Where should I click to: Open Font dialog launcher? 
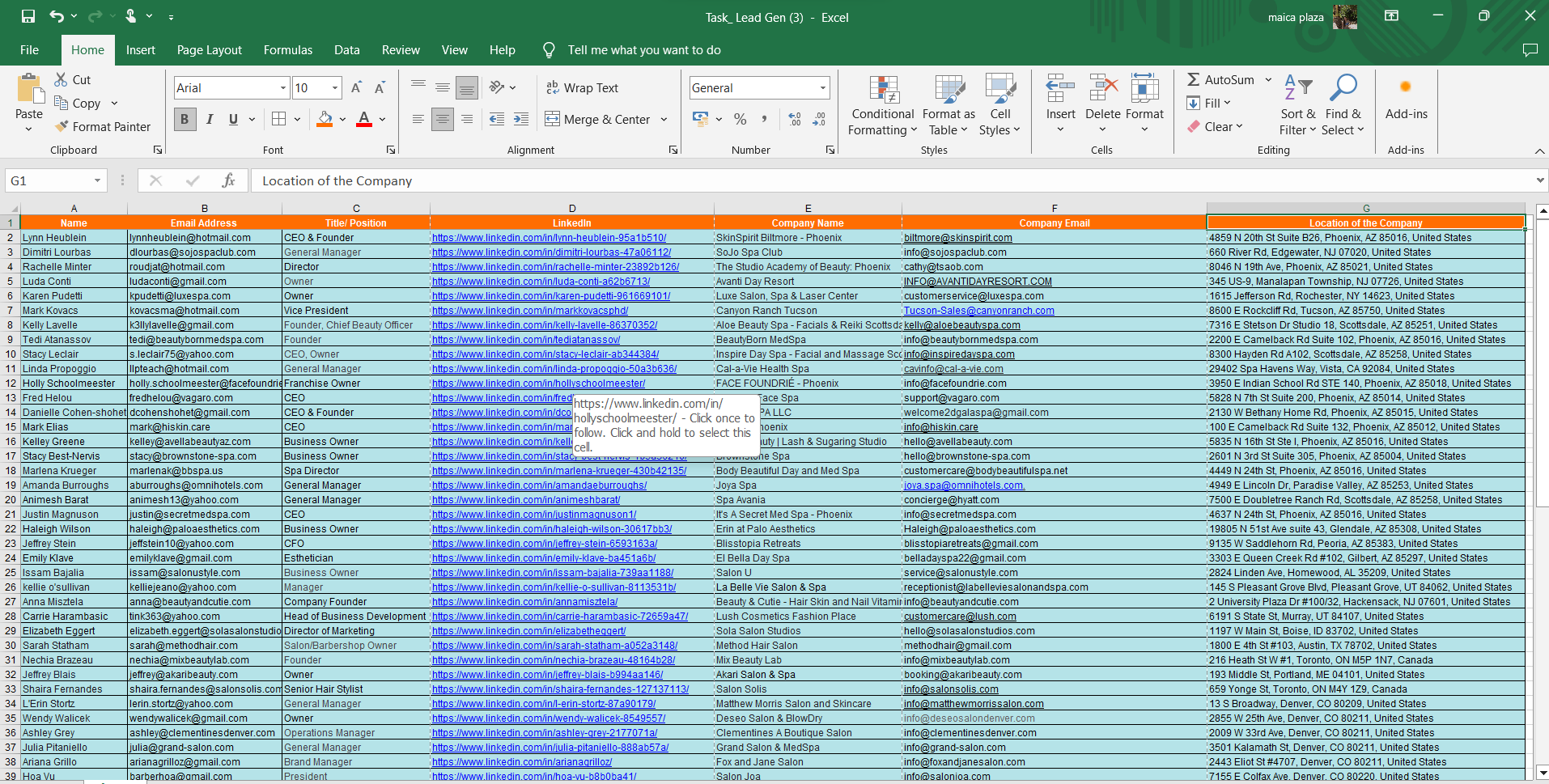[x=391, y=150]
